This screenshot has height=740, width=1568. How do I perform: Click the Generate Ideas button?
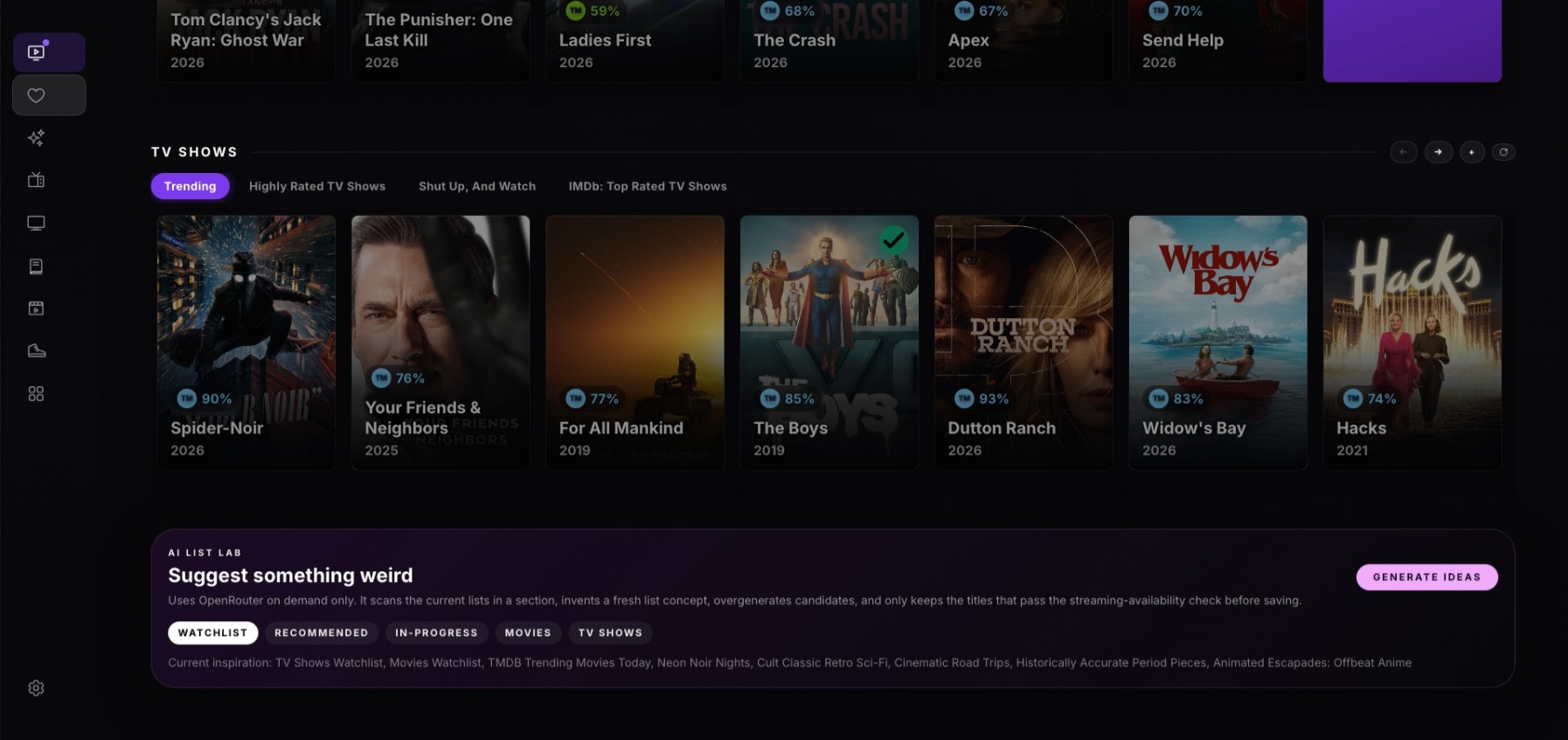1426,577
